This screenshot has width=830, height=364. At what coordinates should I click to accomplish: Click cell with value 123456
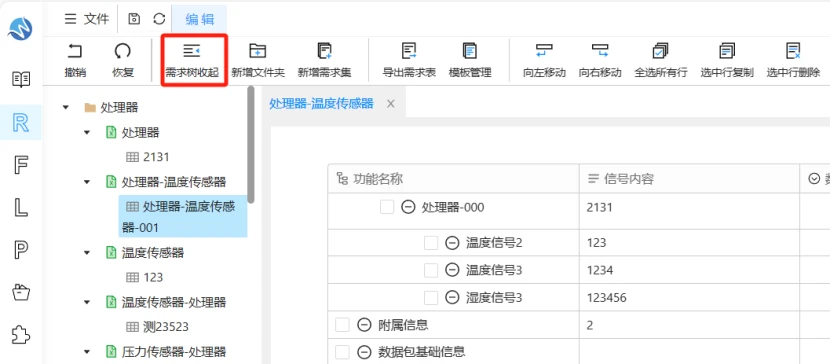click(x=689, y=298)
